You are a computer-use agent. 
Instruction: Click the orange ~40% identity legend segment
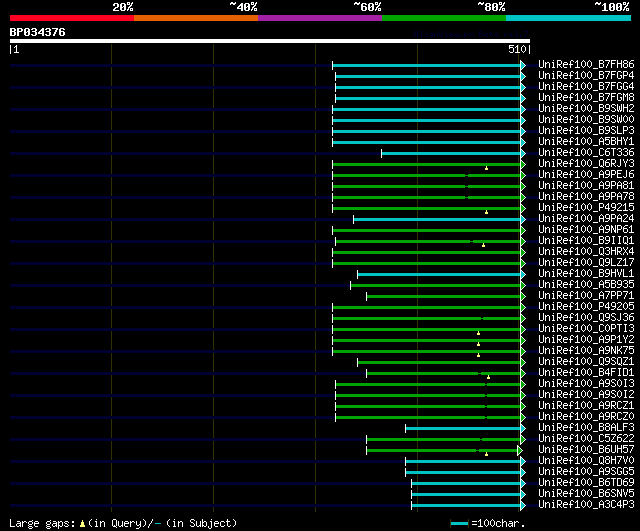tap(196, 18)
